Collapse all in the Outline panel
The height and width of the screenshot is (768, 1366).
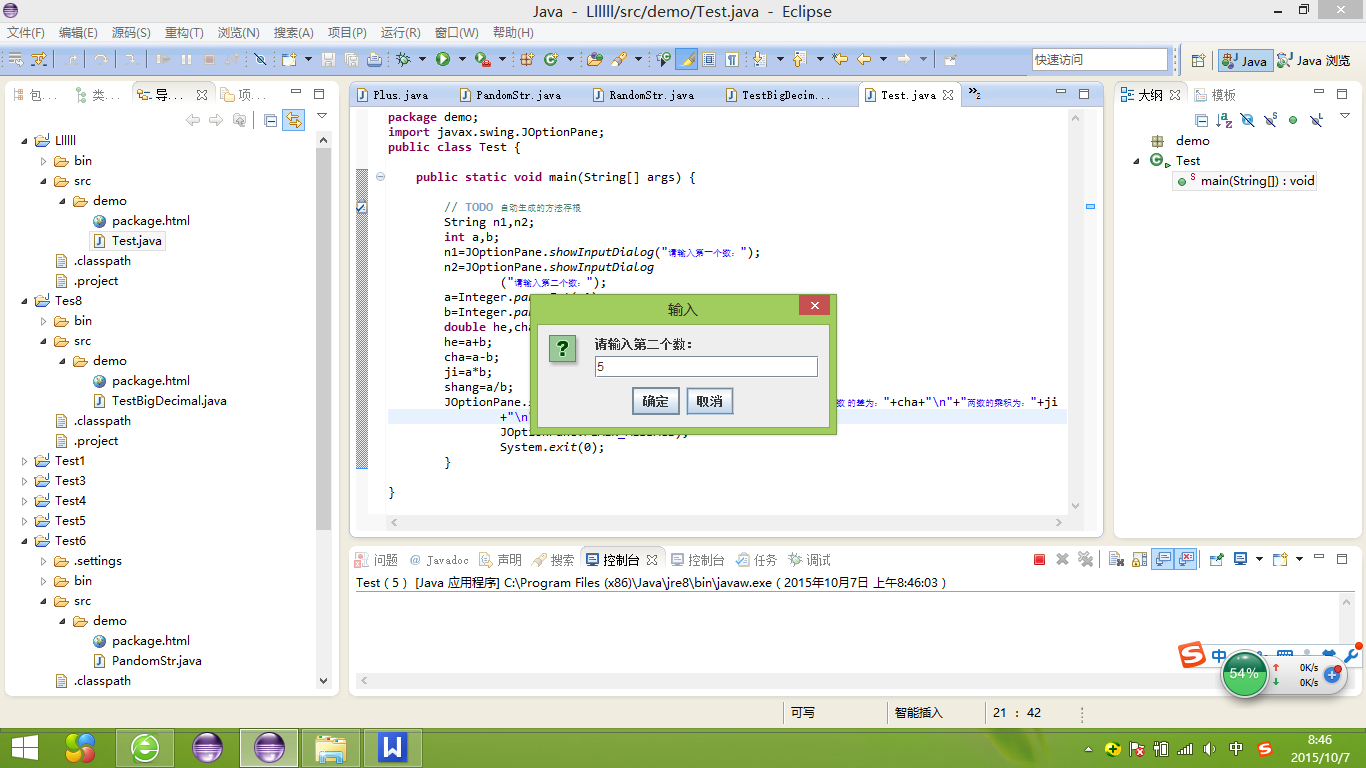1201,120
